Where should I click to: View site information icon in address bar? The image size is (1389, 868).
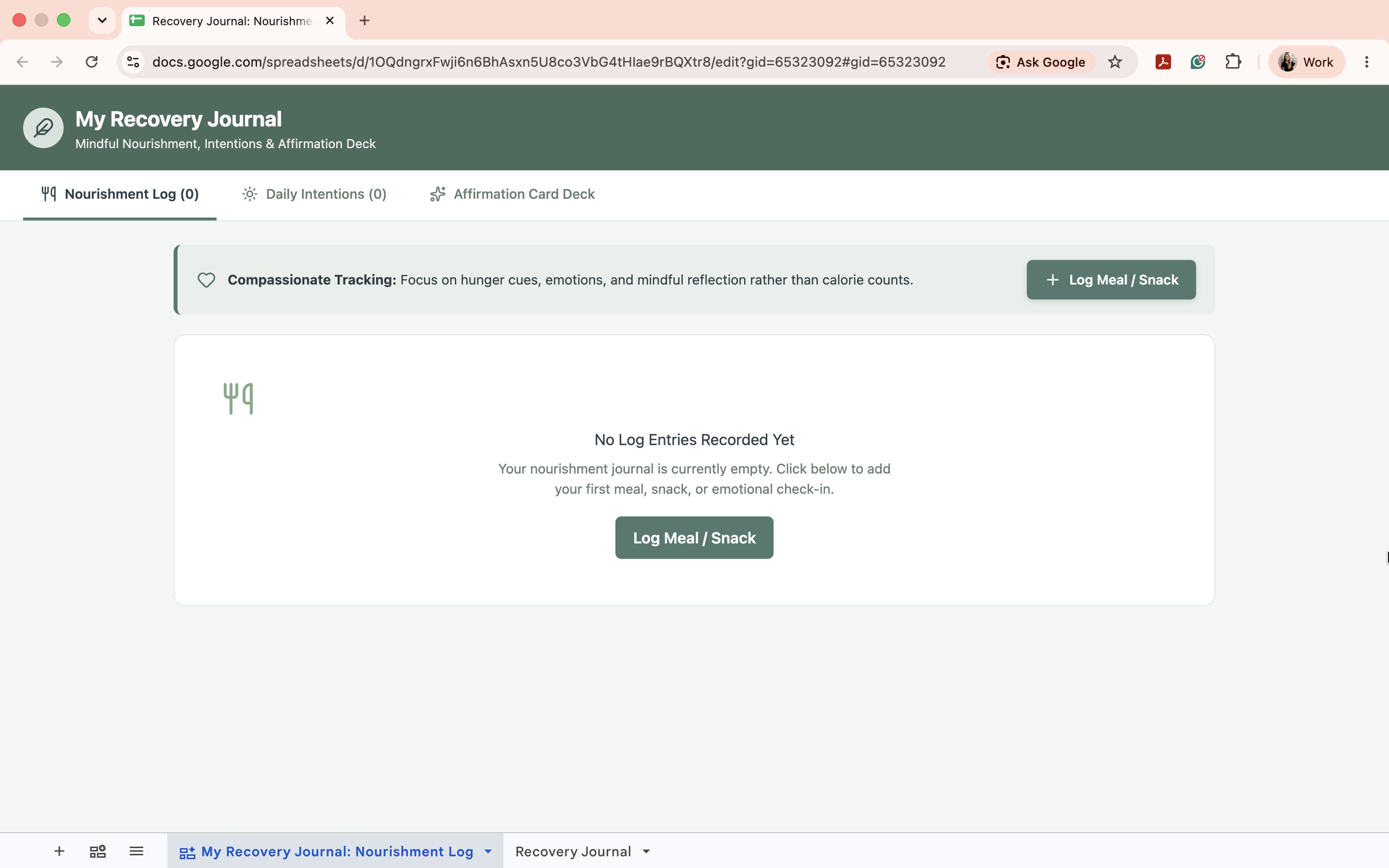[133, 62]
